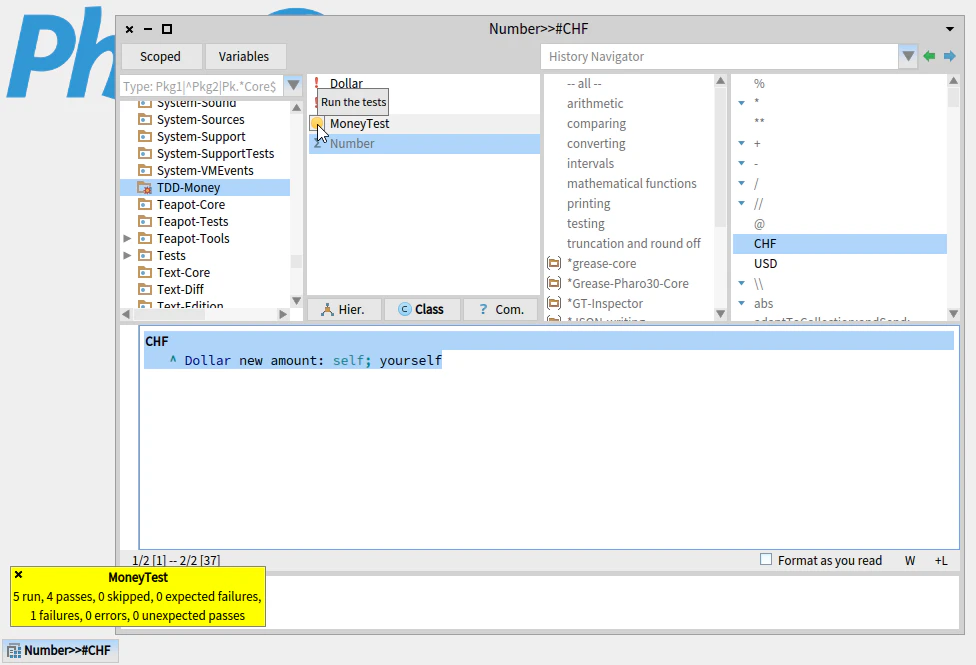The width and height of the screenshot is (976, 665).
Task: Enable Format as you read checkbox
Action: (x=766, y=559)
